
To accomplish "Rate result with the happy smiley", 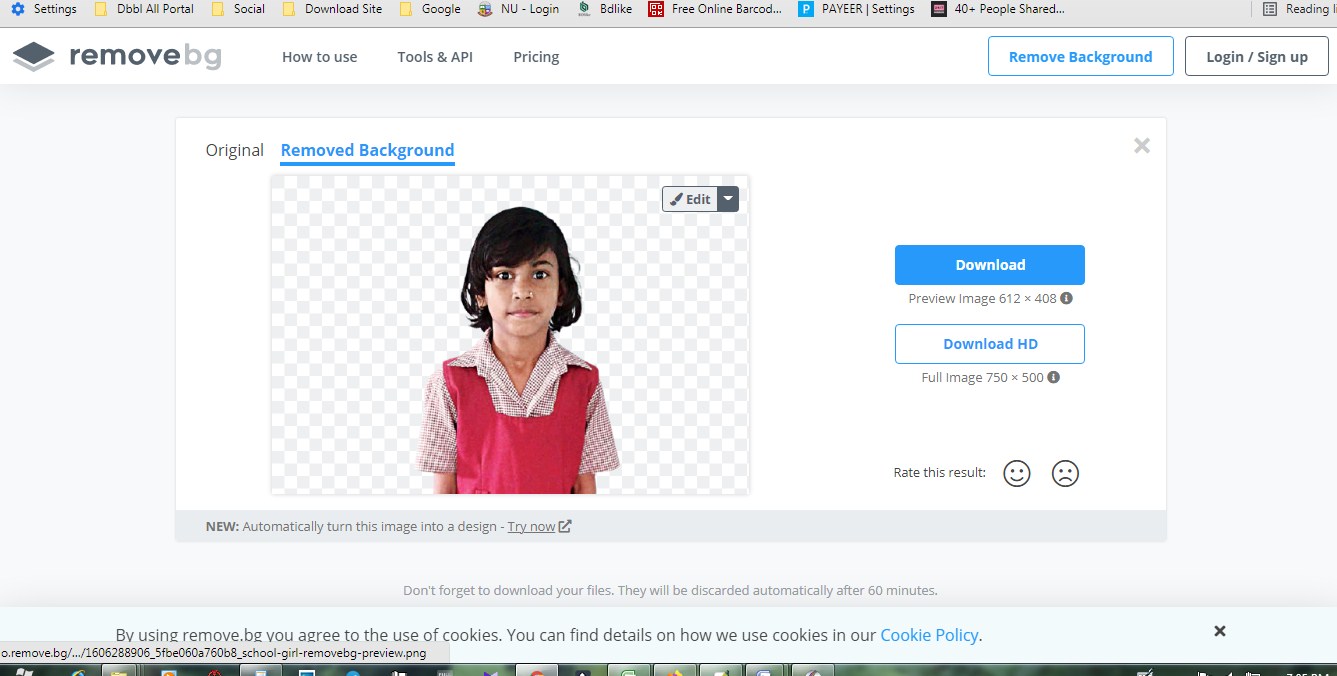I will pos(1017,473).
